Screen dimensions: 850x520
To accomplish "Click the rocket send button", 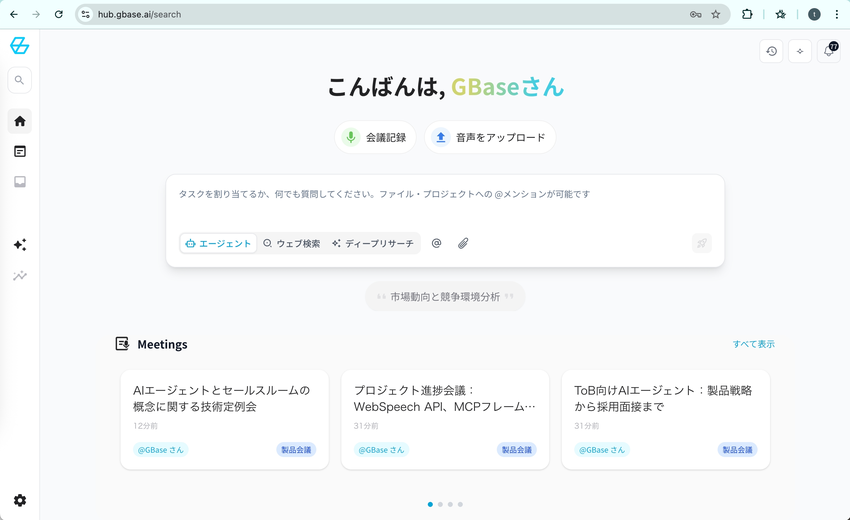I will pos(702,243).
